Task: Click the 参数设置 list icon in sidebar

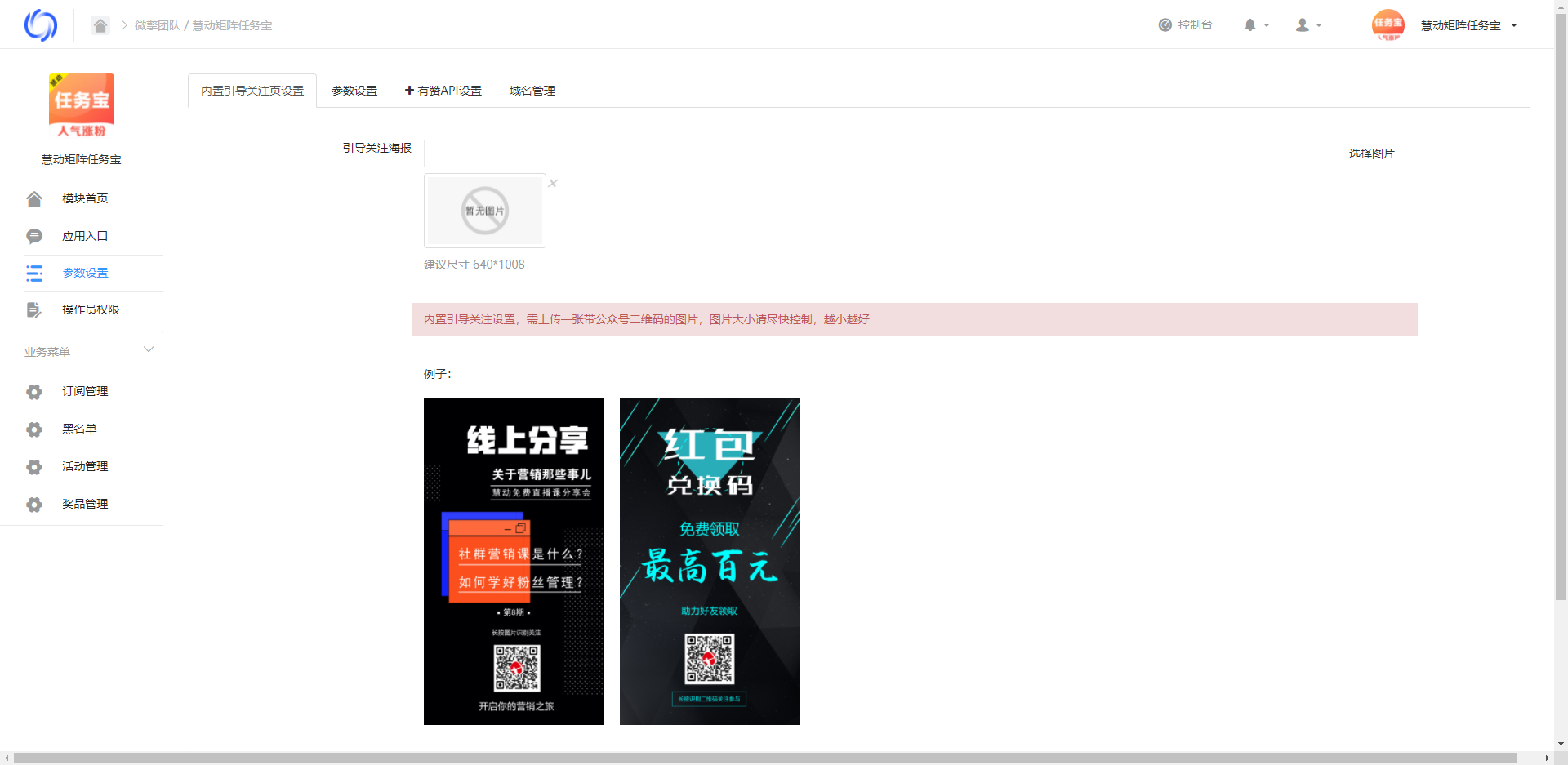Action: (x=34, y=274)
